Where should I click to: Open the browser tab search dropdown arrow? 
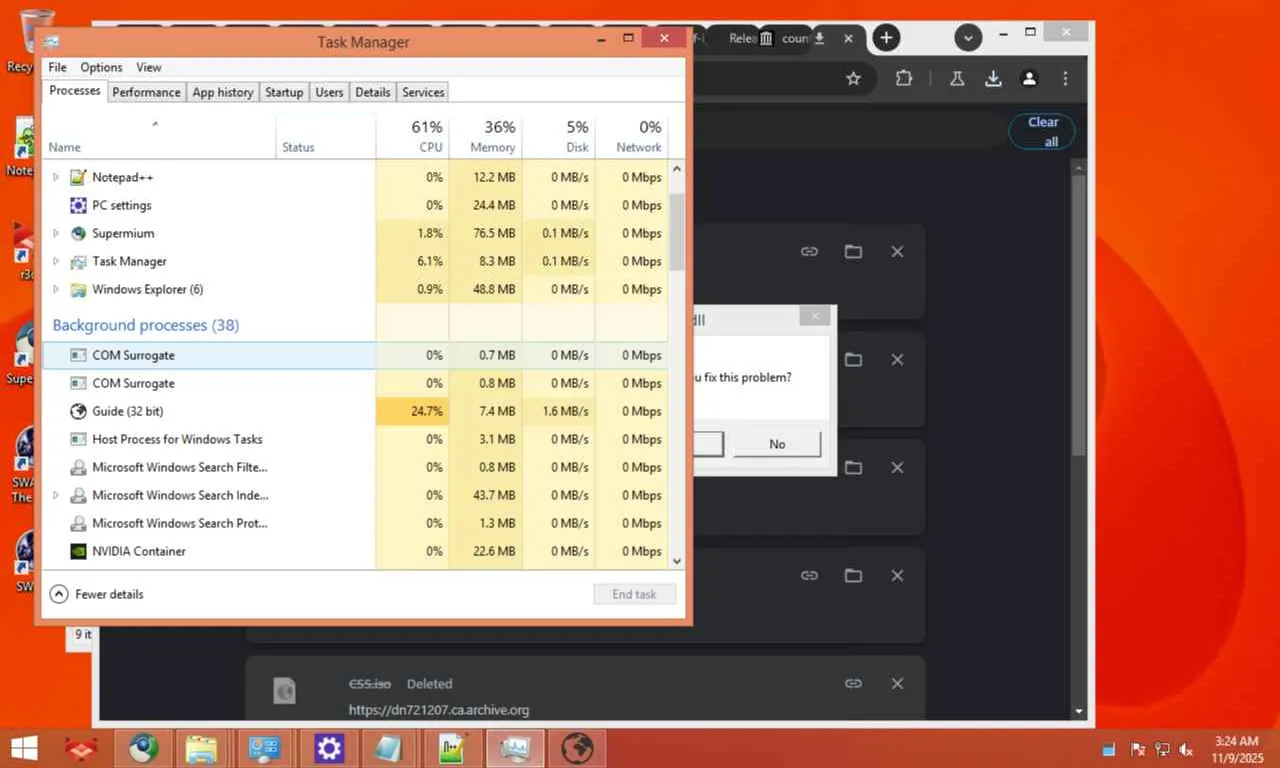[968, 38]
